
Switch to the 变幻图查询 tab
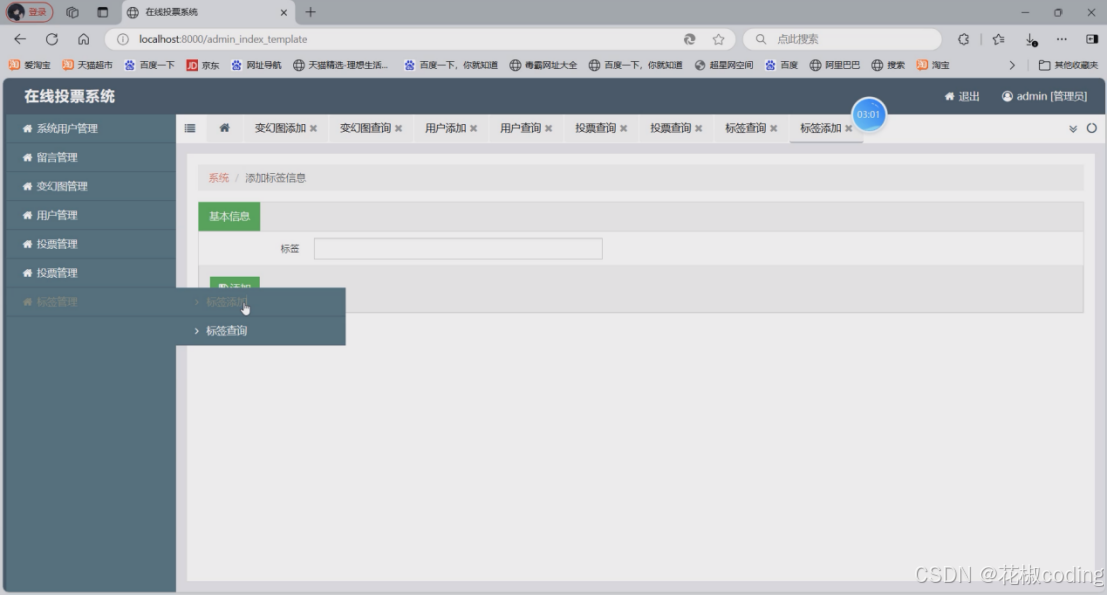coord(365,128)
